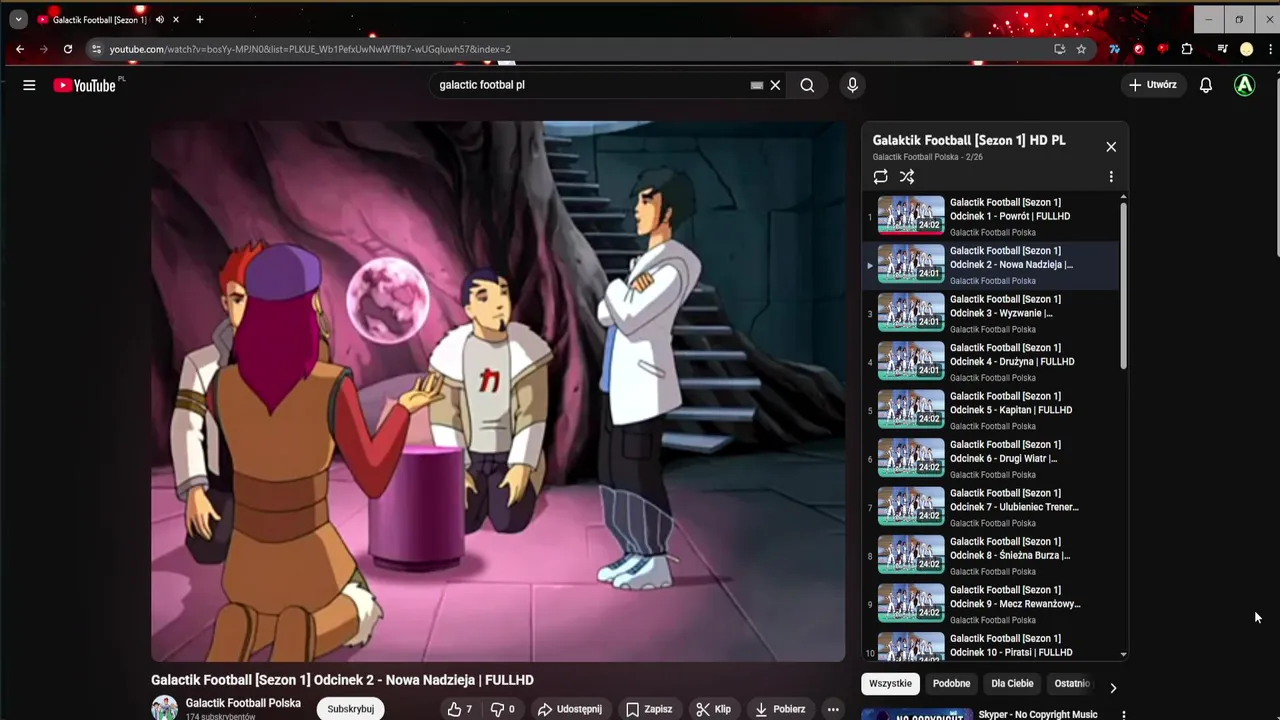This screenshot has height=720, width=1280.
Task: Save the video with Zapisz
Action: 649,709
